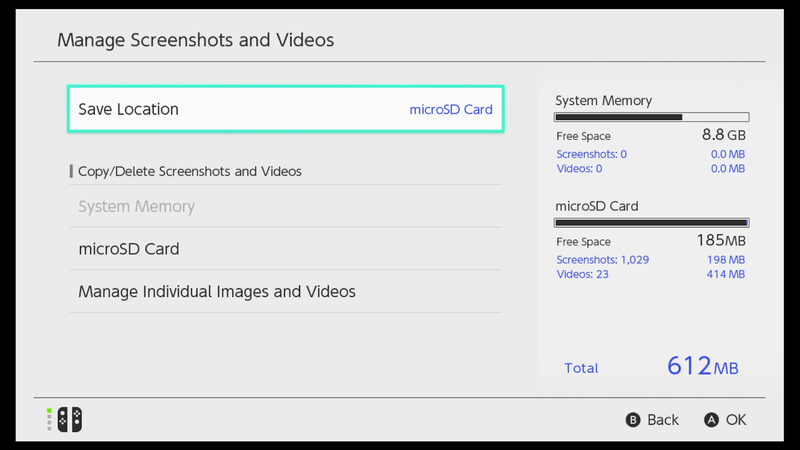Click the microSD Card heading in storage panel
800x450 pixels.
[x=596, y=206]
